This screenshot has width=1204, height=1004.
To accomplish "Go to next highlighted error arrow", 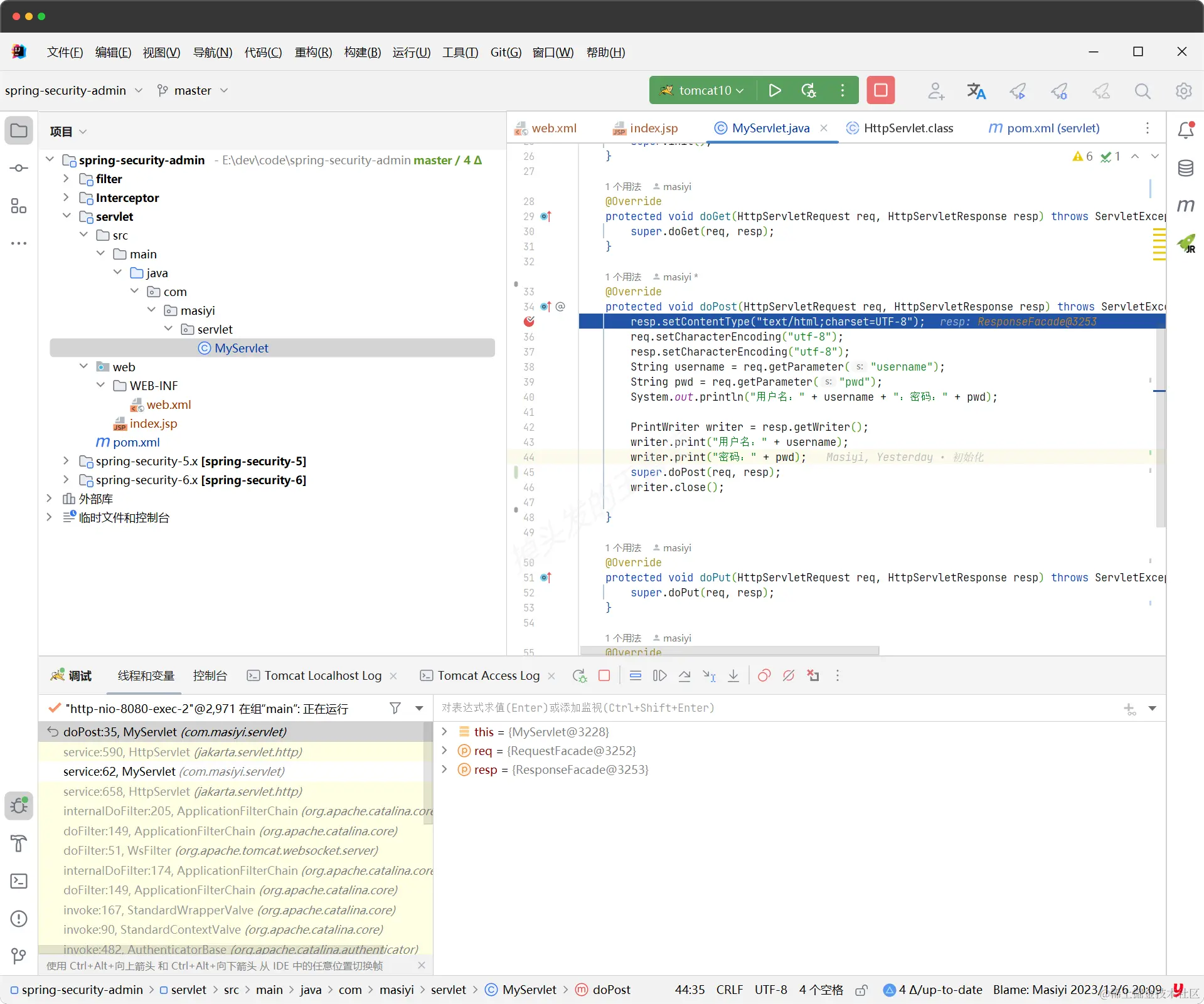I will click(1154, 156).
